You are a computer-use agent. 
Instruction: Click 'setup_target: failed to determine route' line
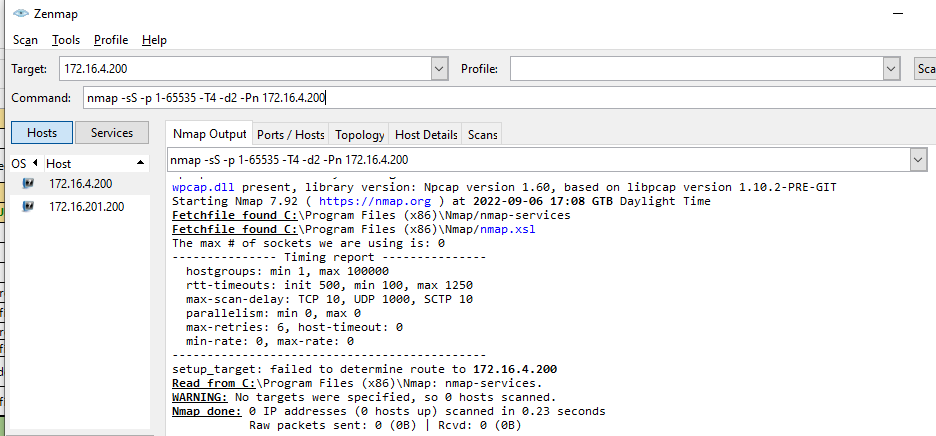pyautogui.click(x=364, y=369)
